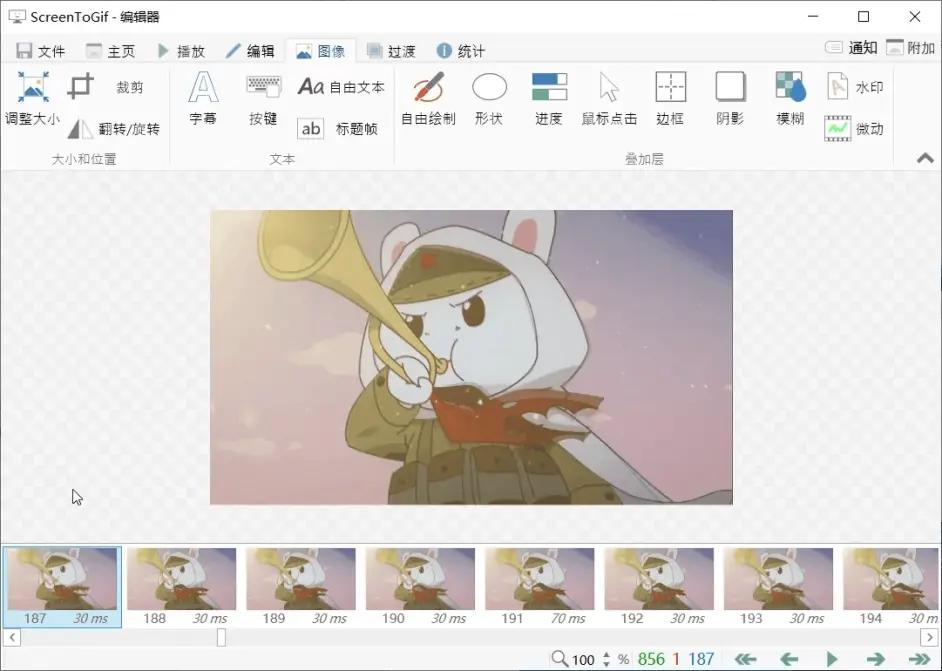Image resolution: width=942 pixels, height=671 pixels.
Task: Open the 附加 extras button
Action: click(x=910, y=48)
